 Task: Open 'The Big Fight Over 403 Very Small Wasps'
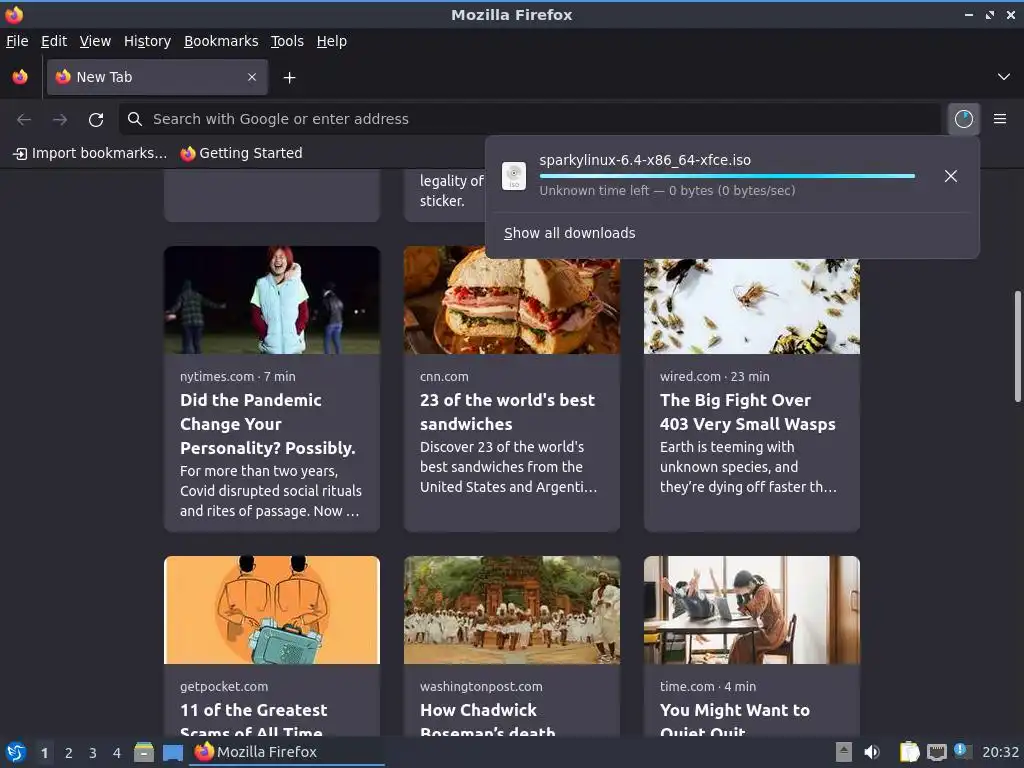pyautogui.click(x=748, y=412)
